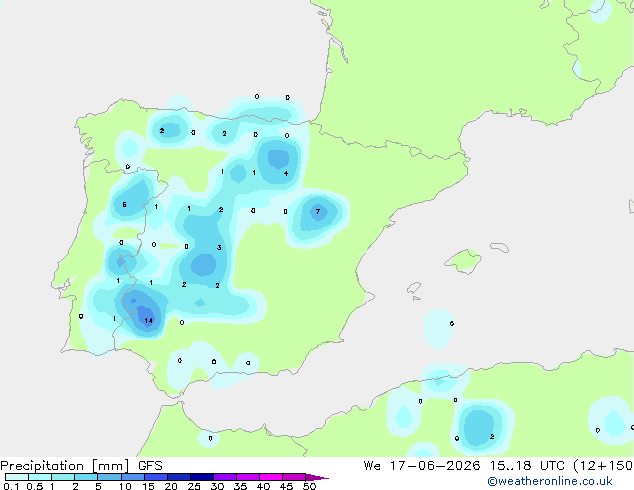Click the legend label "20"
The width and height of the screenshot is (634, 490).
(171, 486)
